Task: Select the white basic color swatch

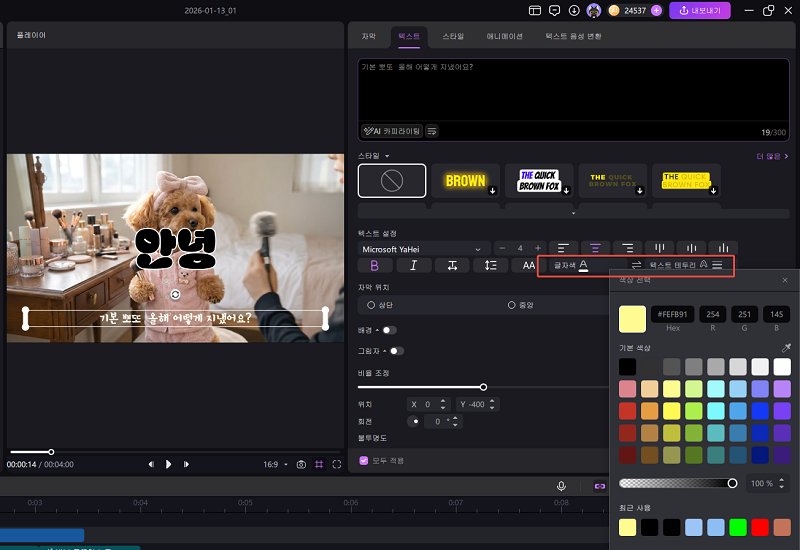Action: pyautogui.click(x=782, y=366)
